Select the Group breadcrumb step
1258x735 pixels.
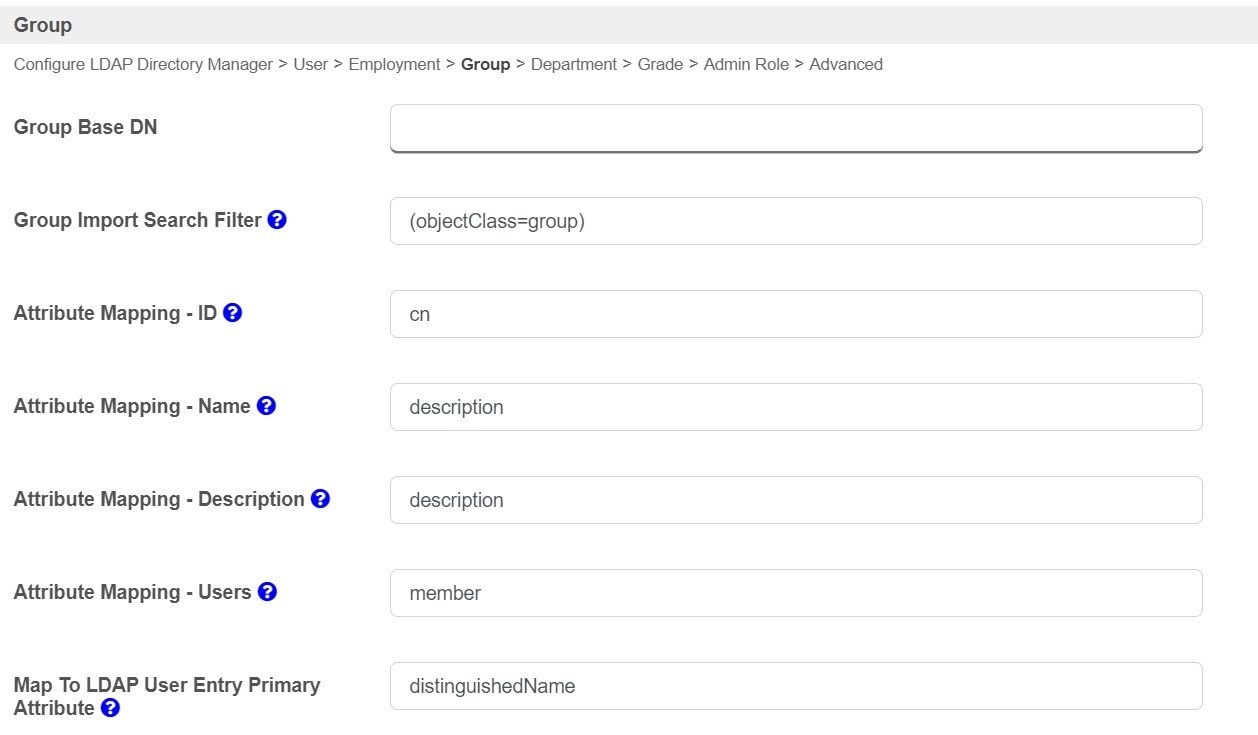pyautogui.click(x=486, y=64)
